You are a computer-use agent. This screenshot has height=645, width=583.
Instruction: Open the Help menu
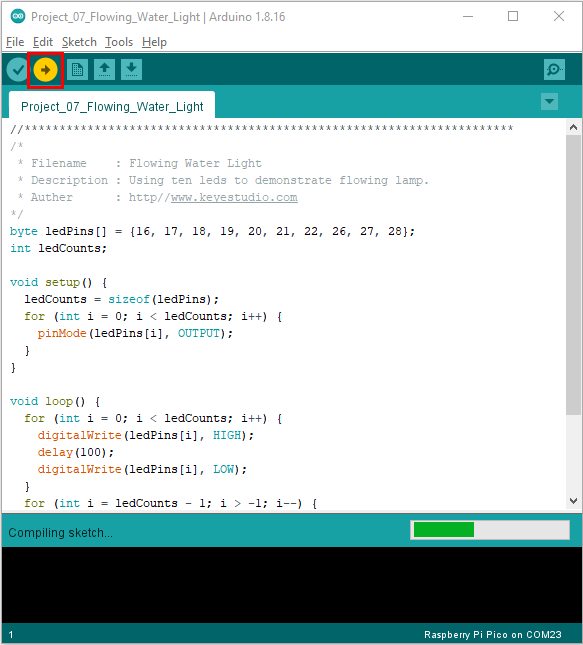[x=154, y=42]
